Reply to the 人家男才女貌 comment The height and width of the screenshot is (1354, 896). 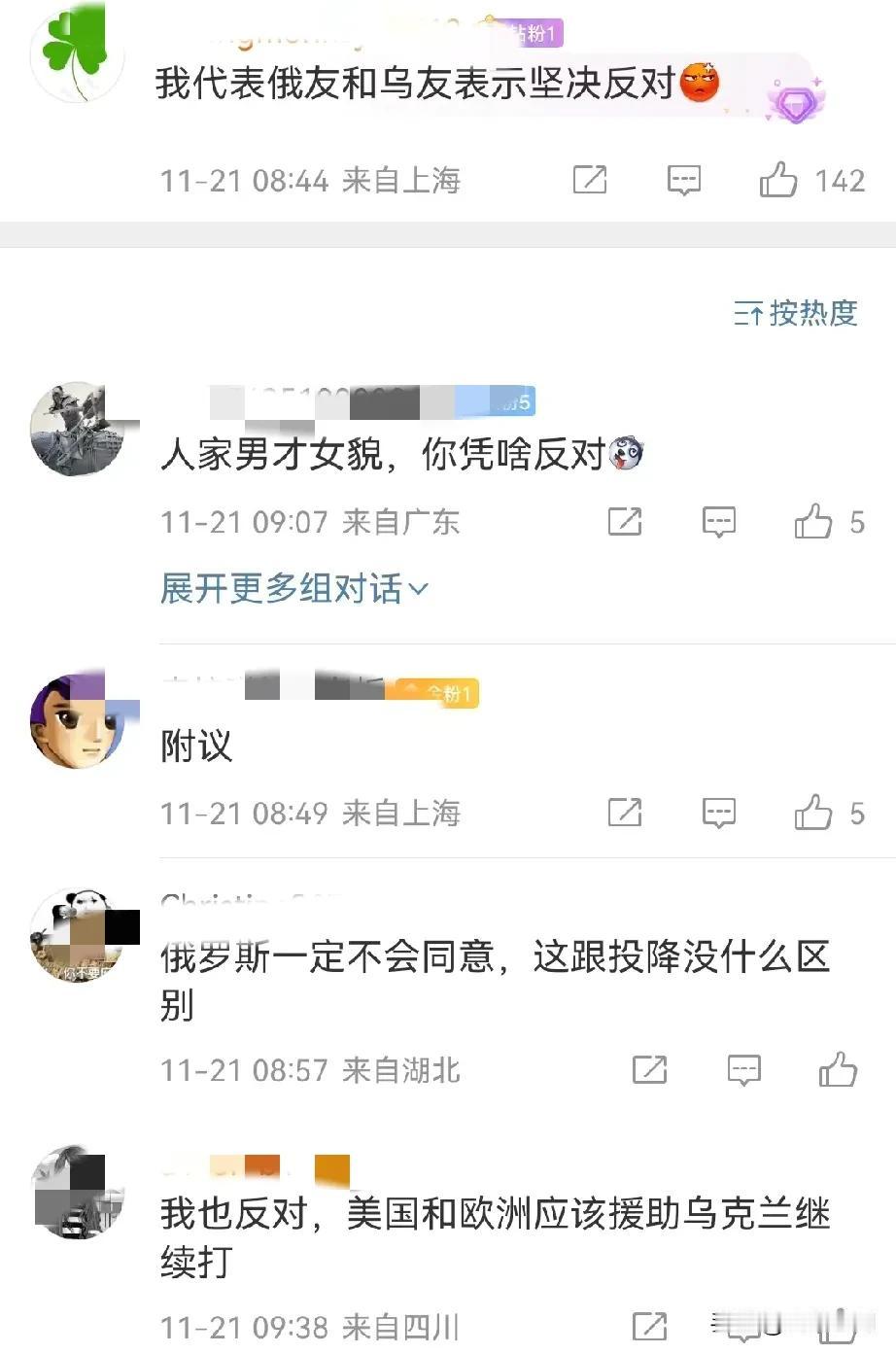[719, 522]
